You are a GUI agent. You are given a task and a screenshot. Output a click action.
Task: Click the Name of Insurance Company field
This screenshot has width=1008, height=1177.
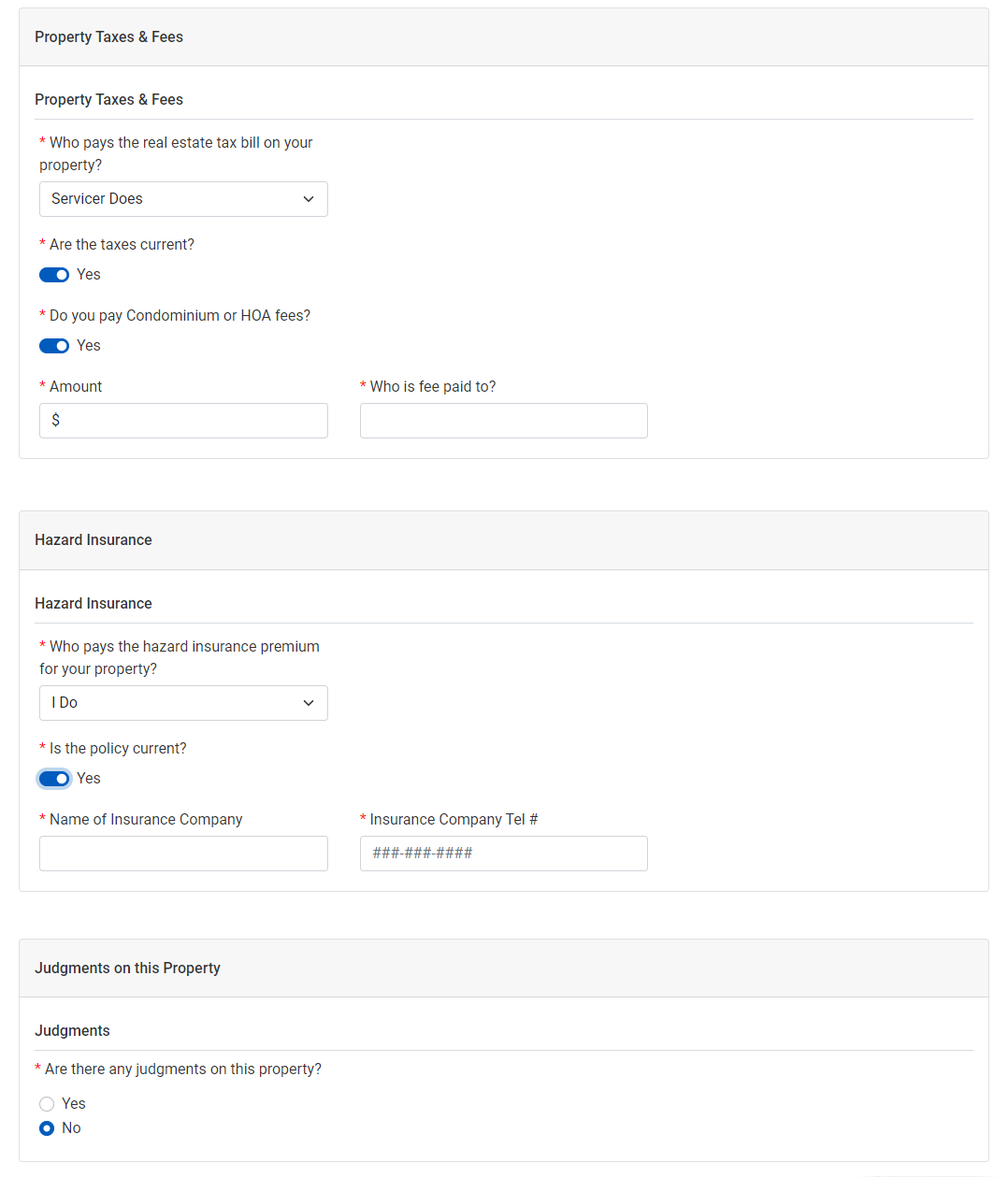(183, 854)
